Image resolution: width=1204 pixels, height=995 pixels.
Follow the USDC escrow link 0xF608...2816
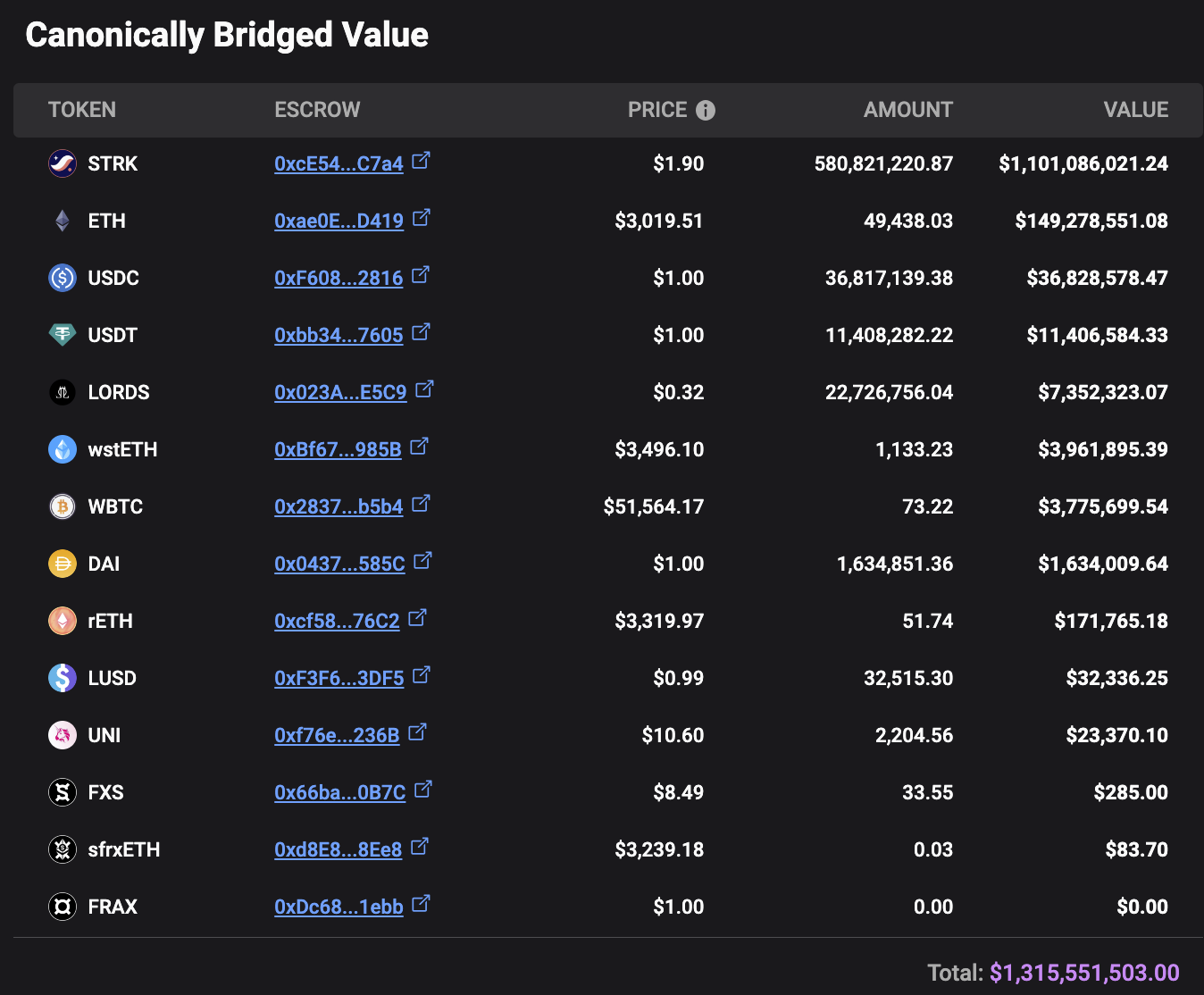coord(339,278)
